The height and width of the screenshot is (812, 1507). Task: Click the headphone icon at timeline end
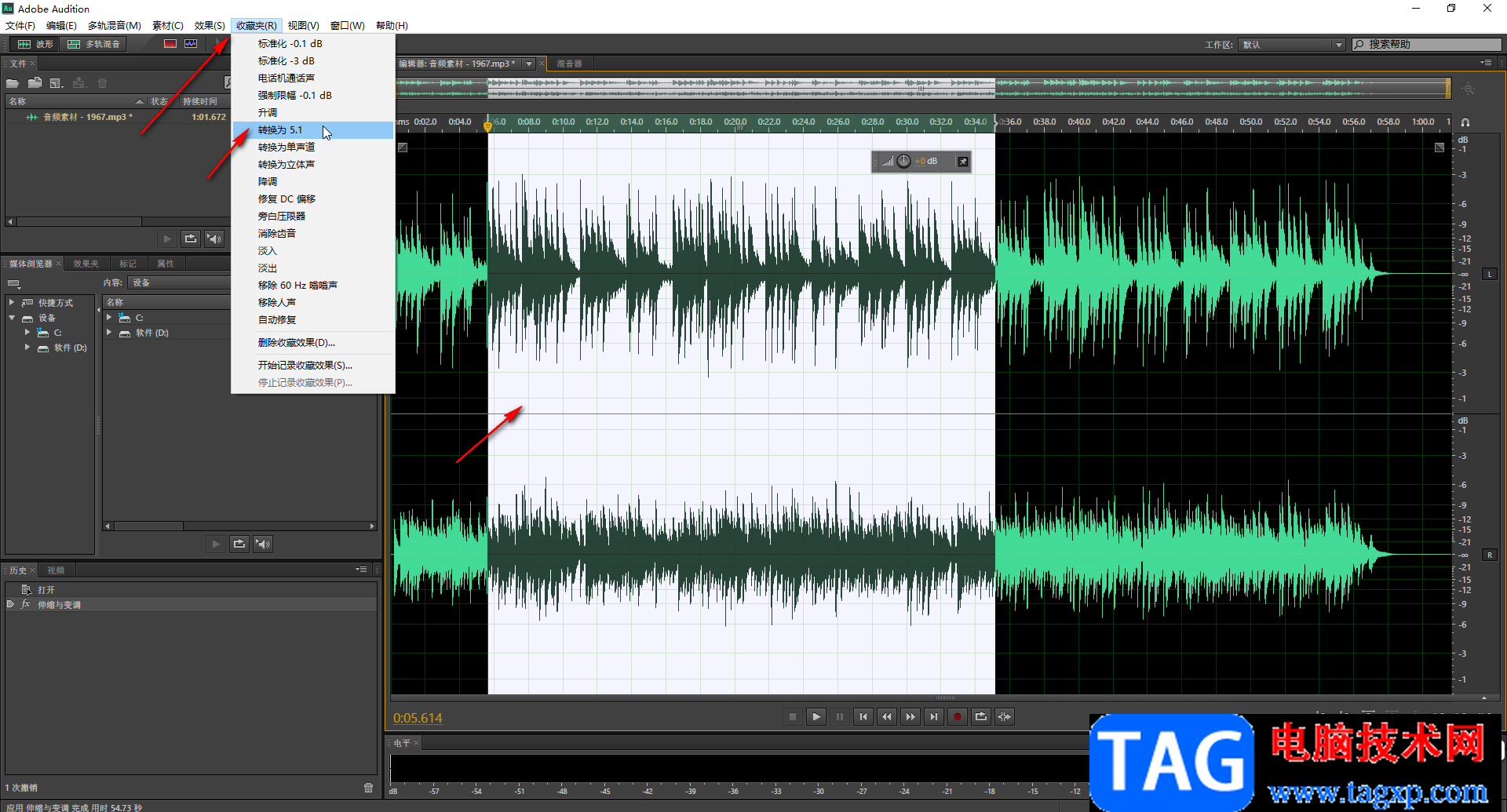click(1465, 122)
